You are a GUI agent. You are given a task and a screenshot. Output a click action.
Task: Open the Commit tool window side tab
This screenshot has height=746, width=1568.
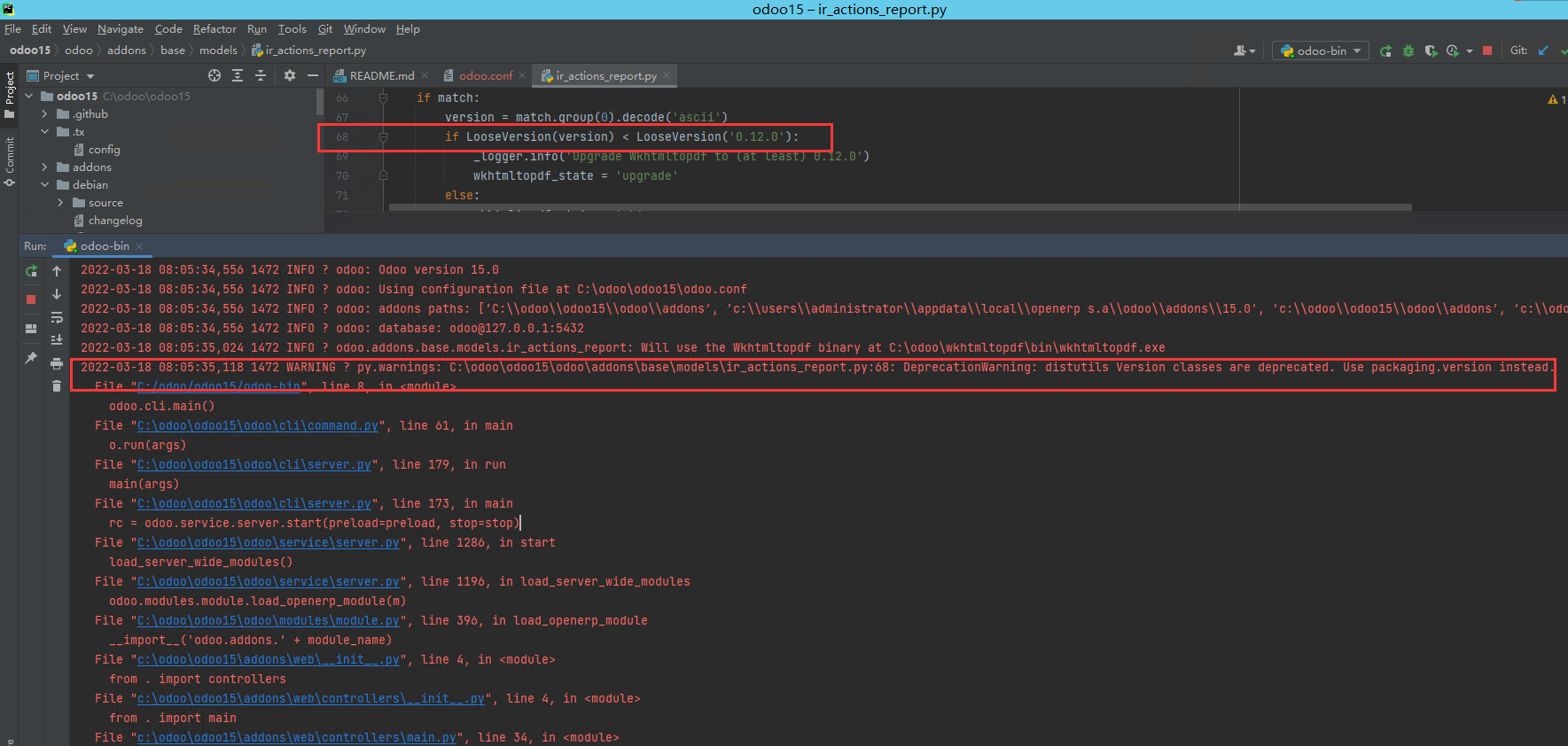click(9, 162)
